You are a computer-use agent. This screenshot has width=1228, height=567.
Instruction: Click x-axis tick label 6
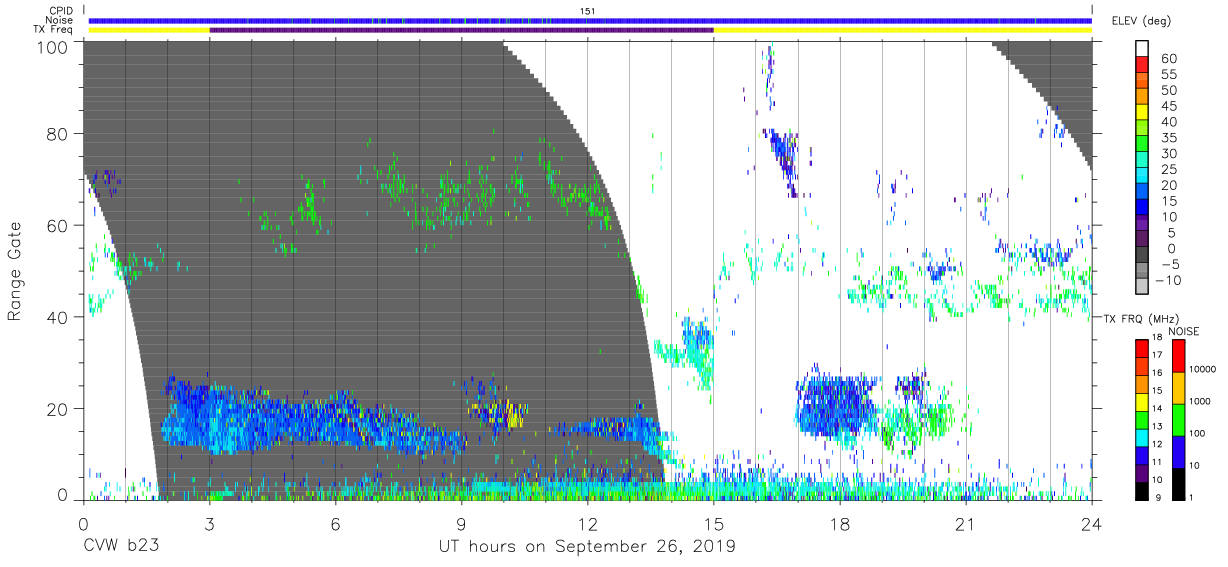pos(335,523)
